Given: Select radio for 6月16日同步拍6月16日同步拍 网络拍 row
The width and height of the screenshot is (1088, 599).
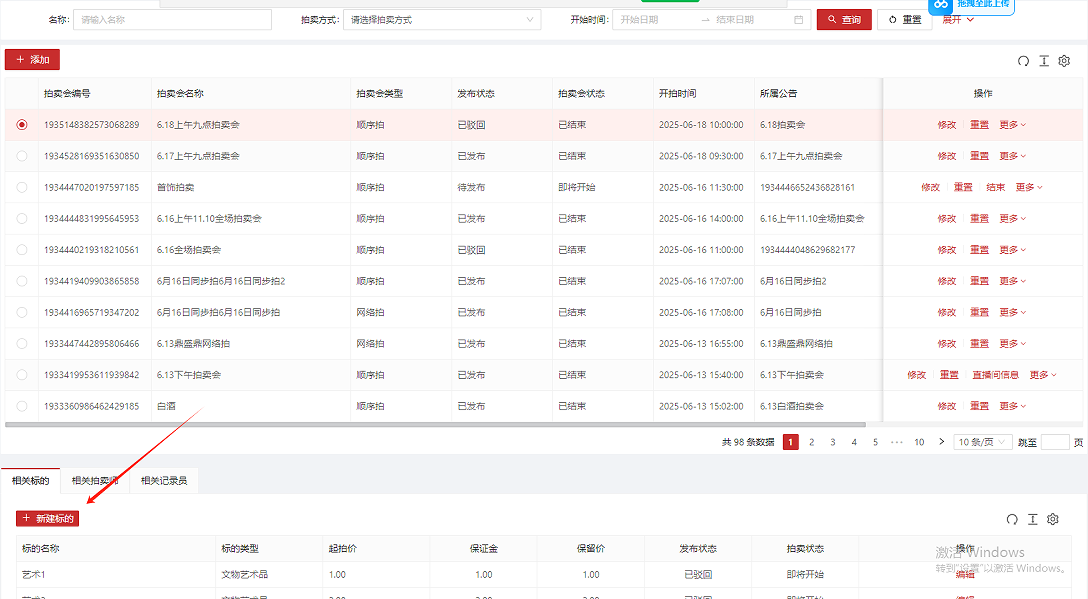Looking at the screenshot, I should click(22, 312).
